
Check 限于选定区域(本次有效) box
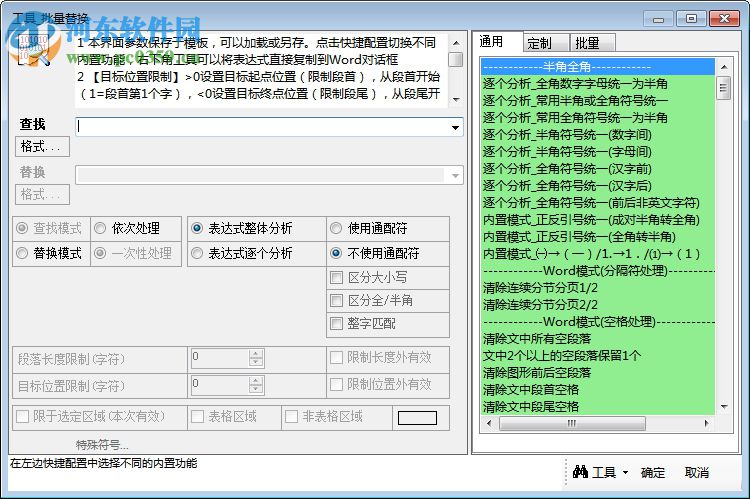tap(22, 416)
